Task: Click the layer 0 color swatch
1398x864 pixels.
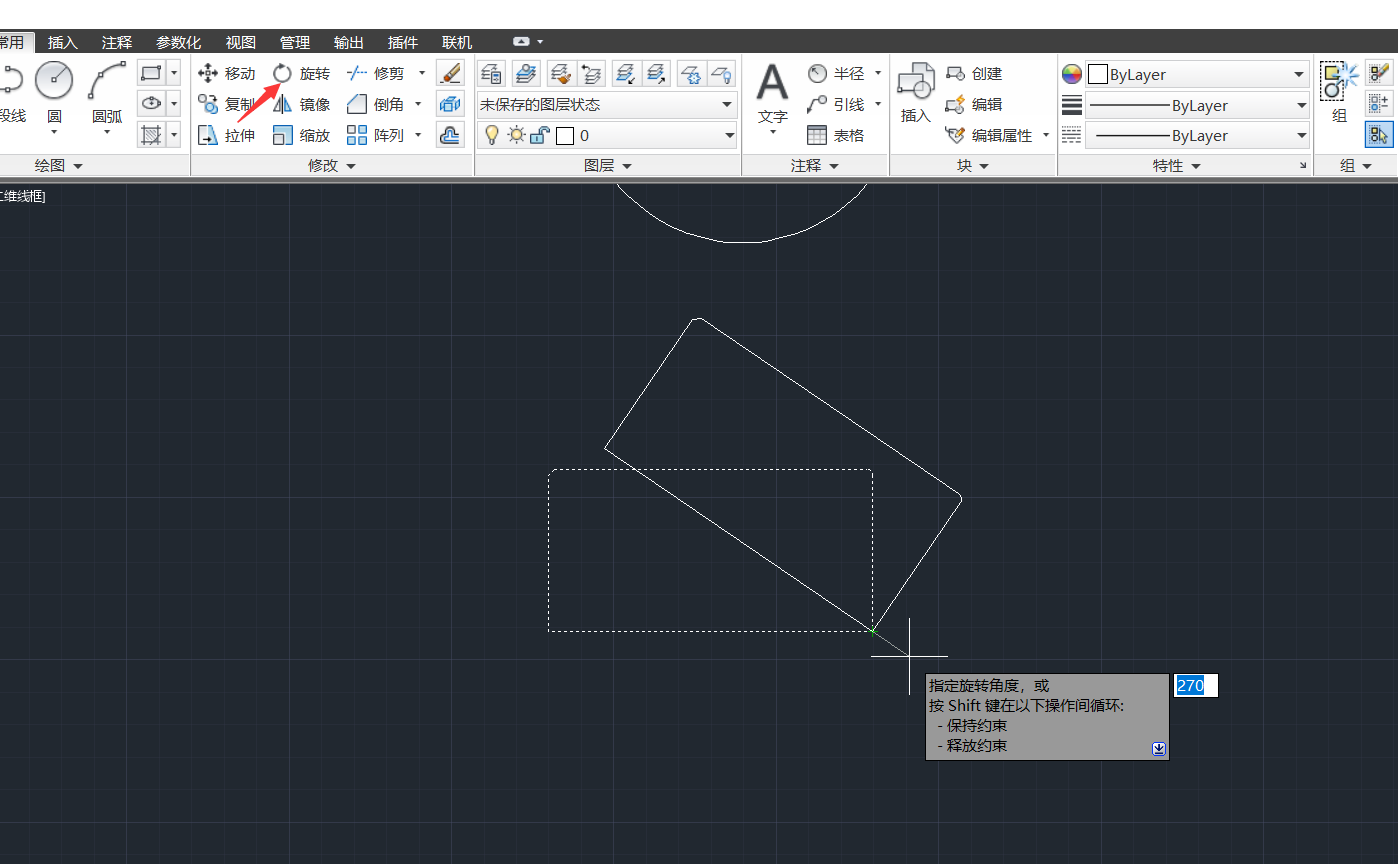Action: coord(565,135)
